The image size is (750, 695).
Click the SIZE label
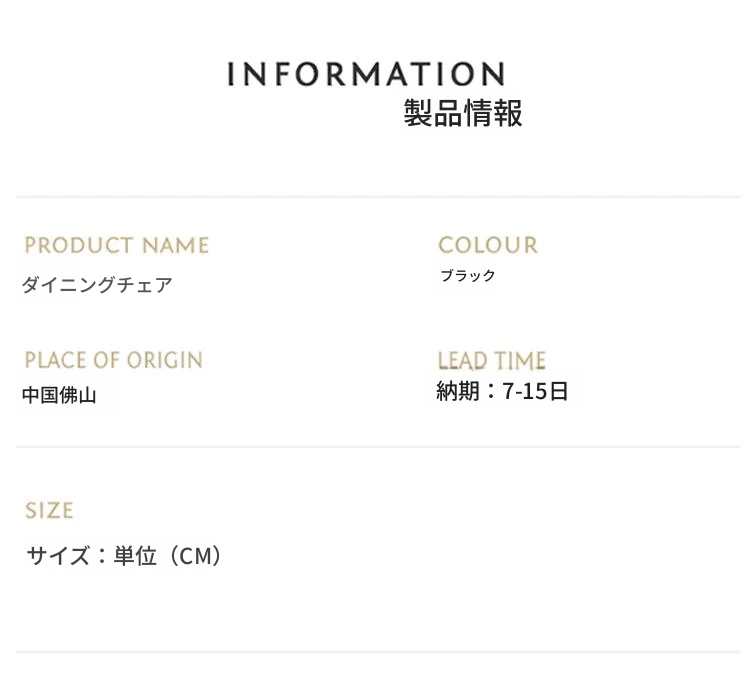click(x=49, y=510)
